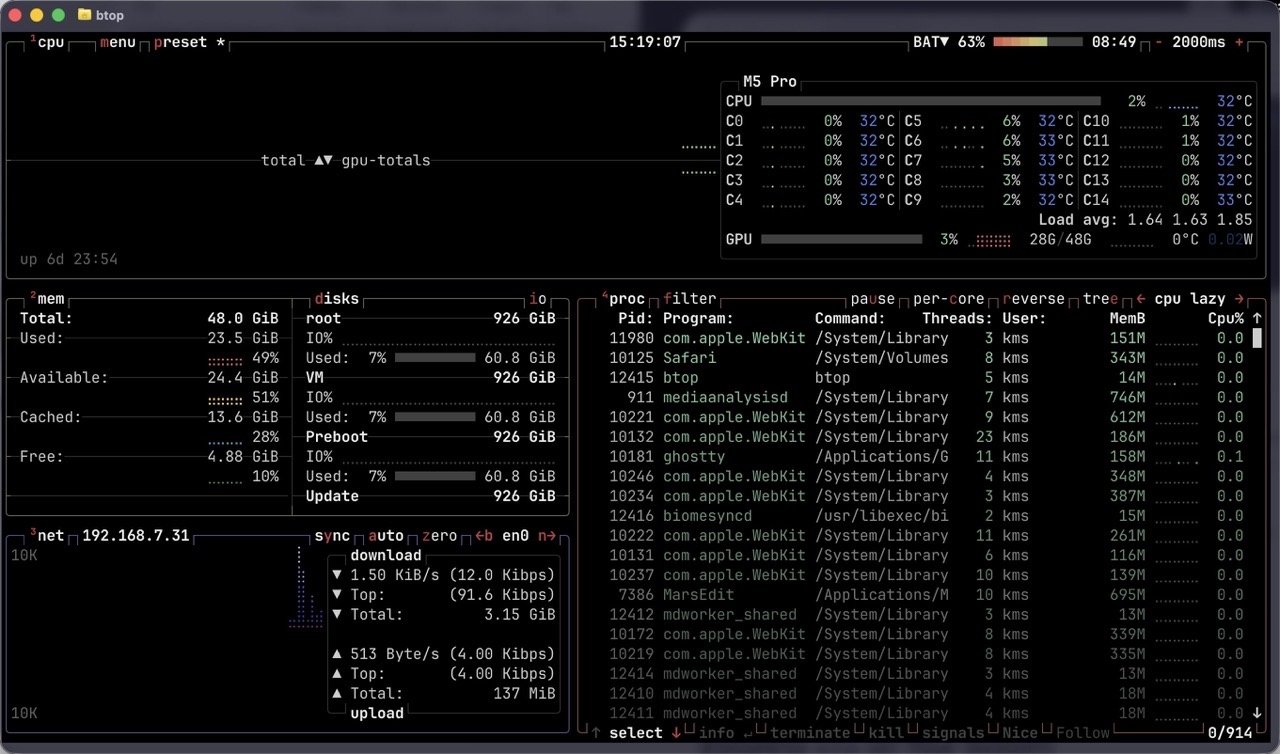Select the ghostty process row

tap(927, 457)
